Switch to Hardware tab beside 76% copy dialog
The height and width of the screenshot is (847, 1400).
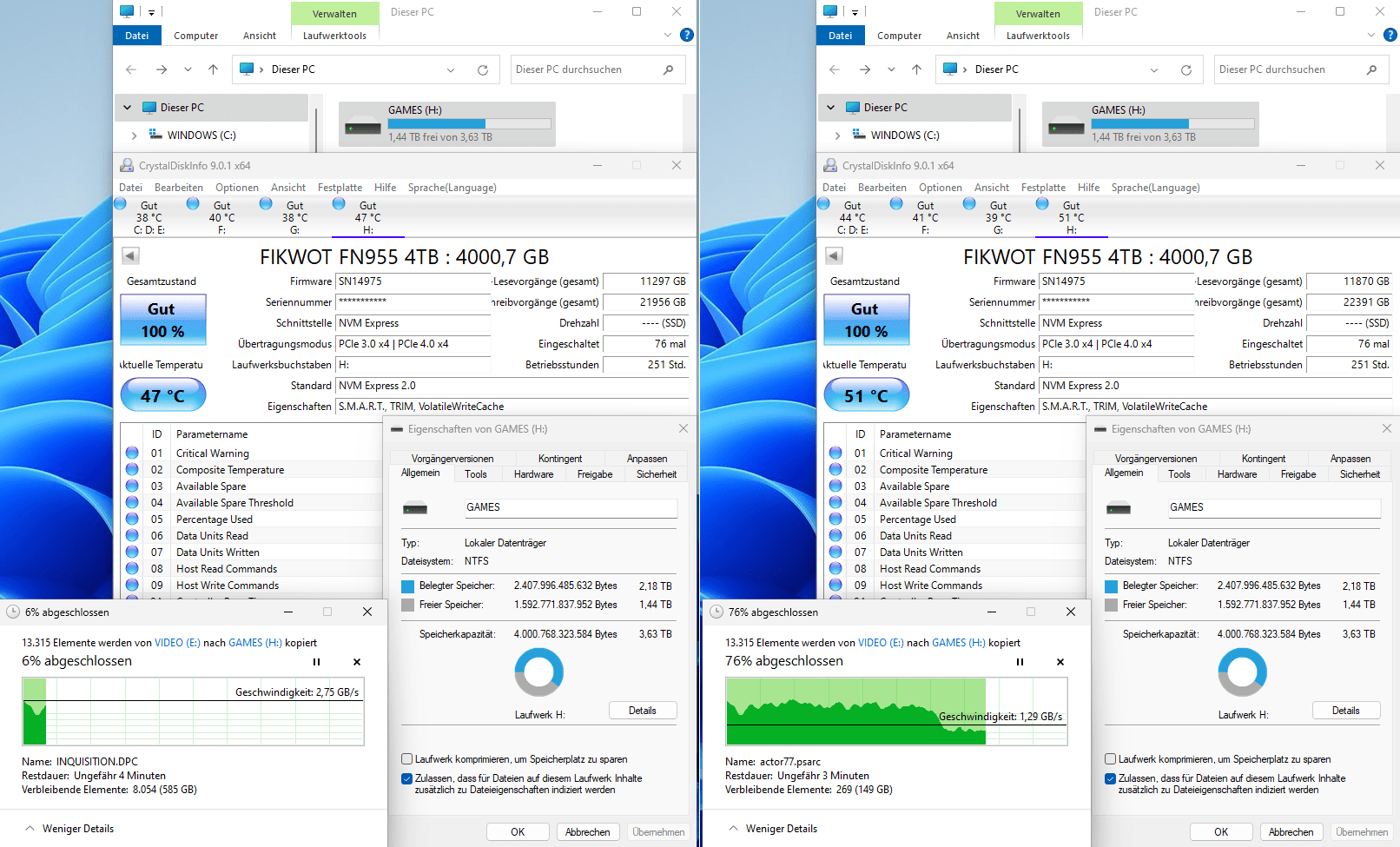pyautogui.click(x=1237, y=474)
